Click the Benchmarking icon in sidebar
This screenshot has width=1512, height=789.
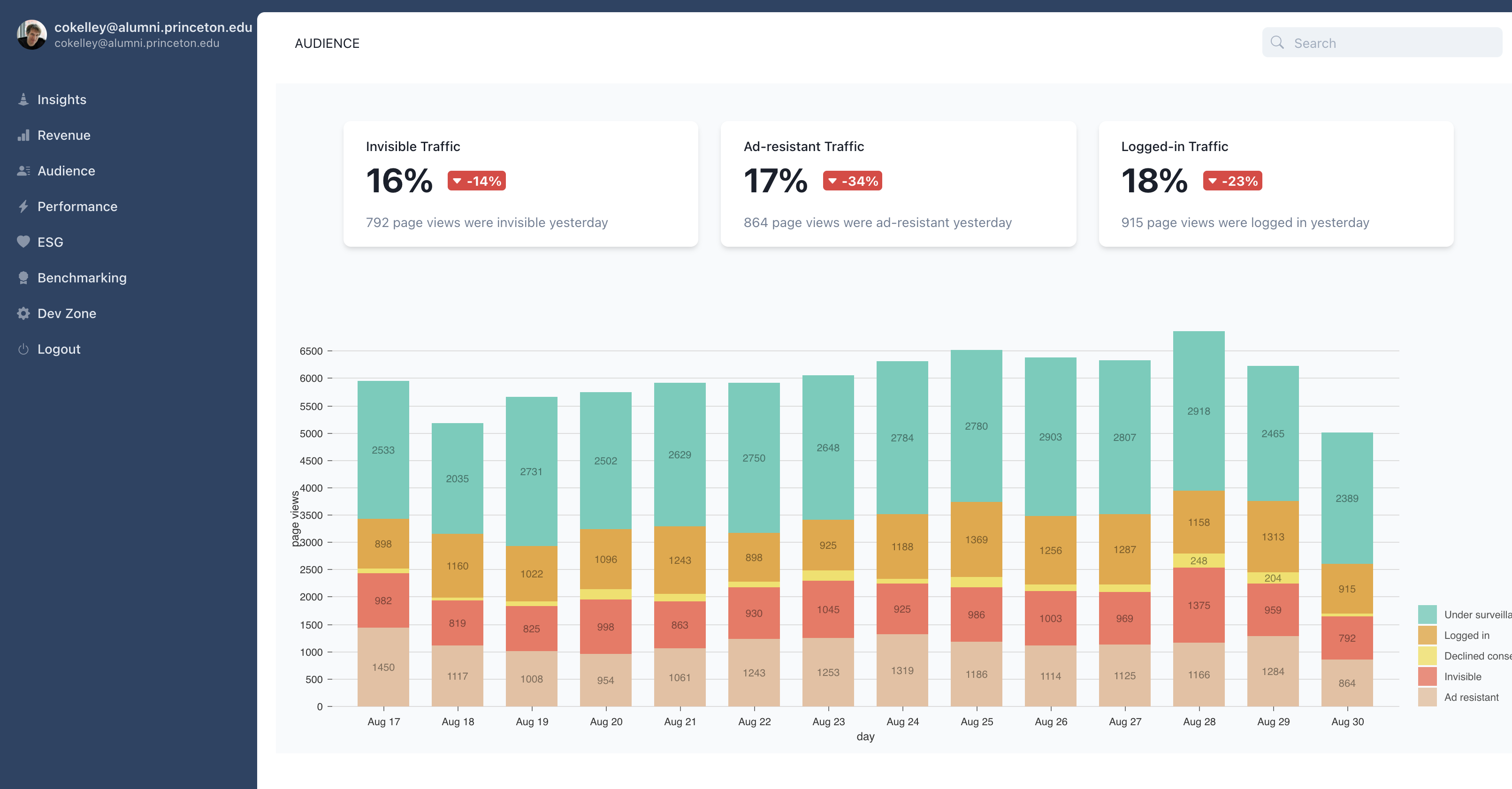(23, 278)
